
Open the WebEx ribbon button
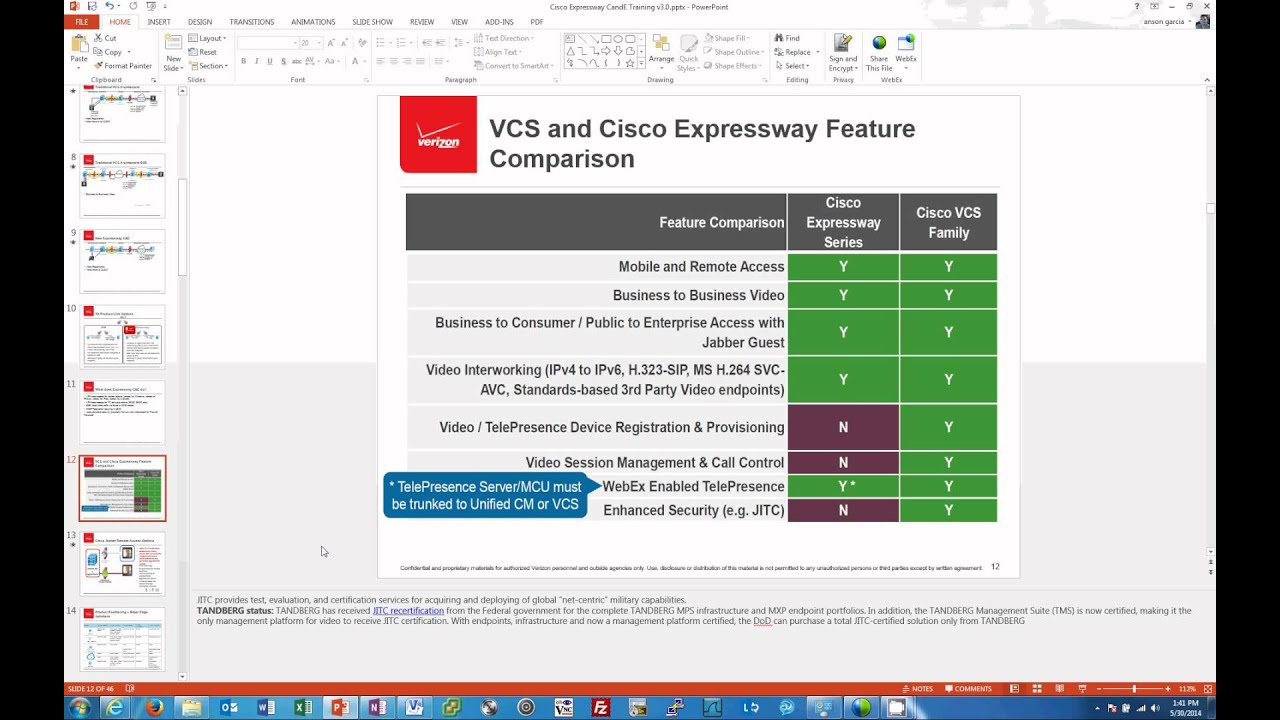[906, 49]
